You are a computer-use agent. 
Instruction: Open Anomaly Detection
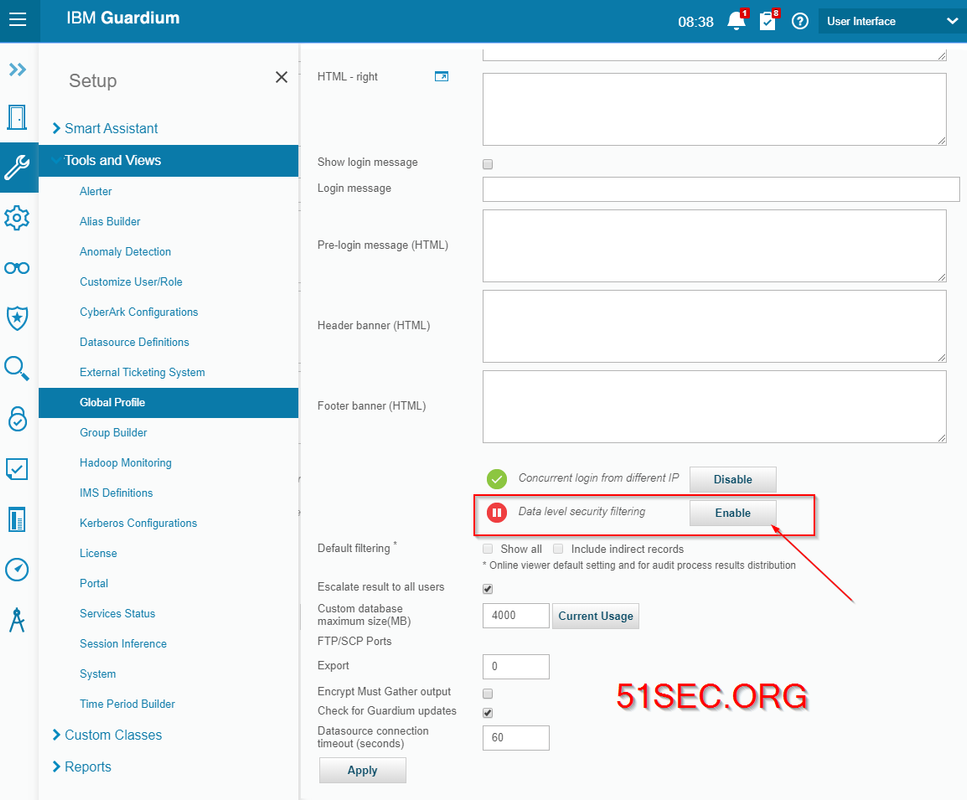[x=125, y=252]
